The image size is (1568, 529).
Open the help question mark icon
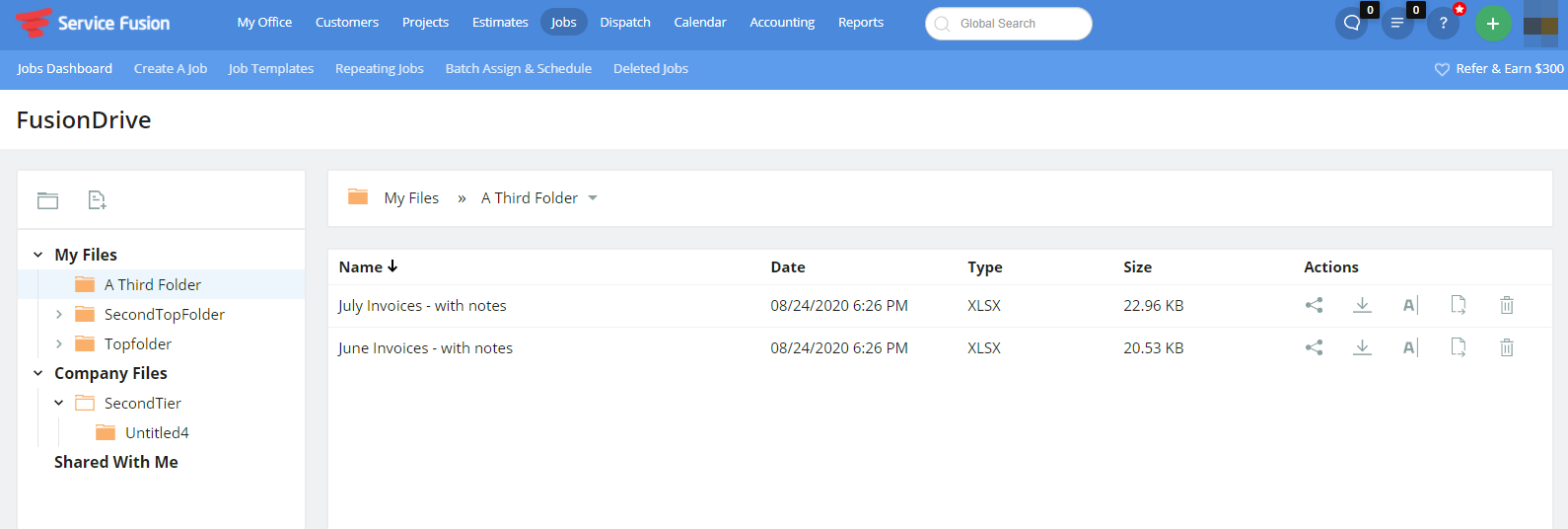tap(1443, 23)
